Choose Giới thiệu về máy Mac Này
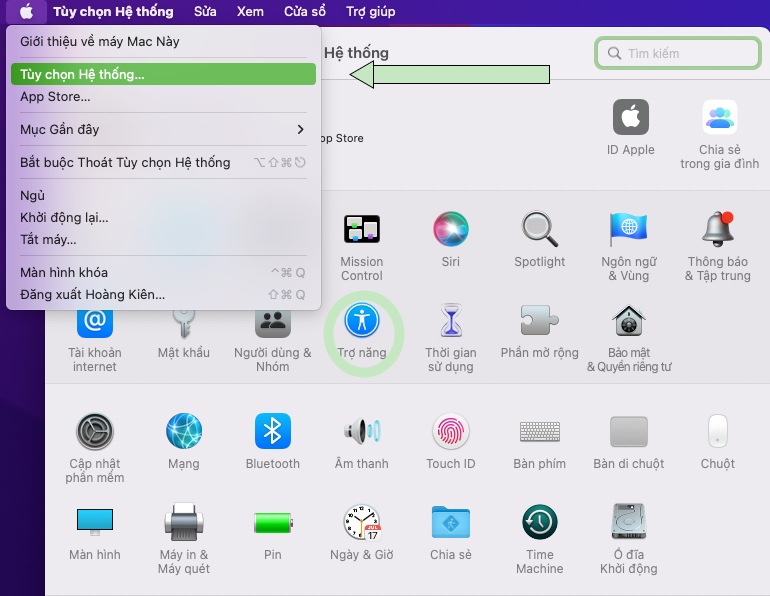770x596 pixels. click(x=163, y=41)
